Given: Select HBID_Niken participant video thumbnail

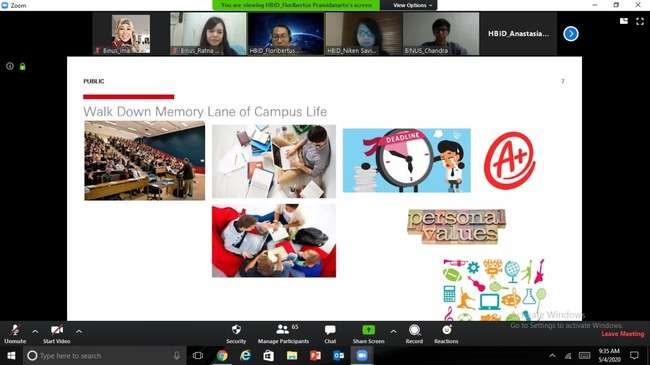Looking at the screenshot, I should tap(363, 34).
